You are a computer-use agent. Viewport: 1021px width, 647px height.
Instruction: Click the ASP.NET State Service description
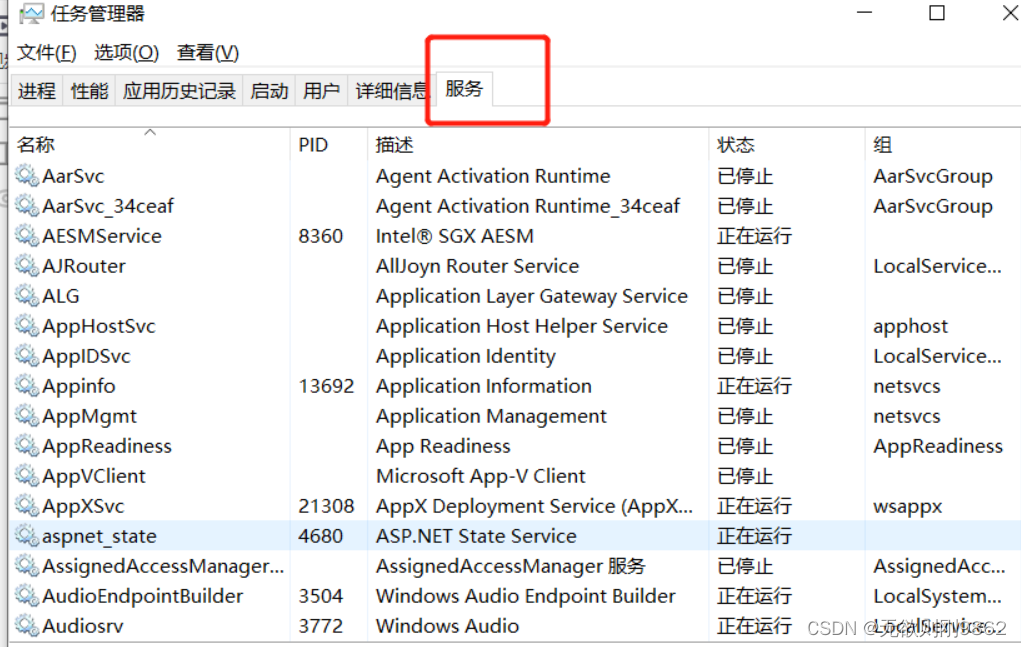(476, 536)
